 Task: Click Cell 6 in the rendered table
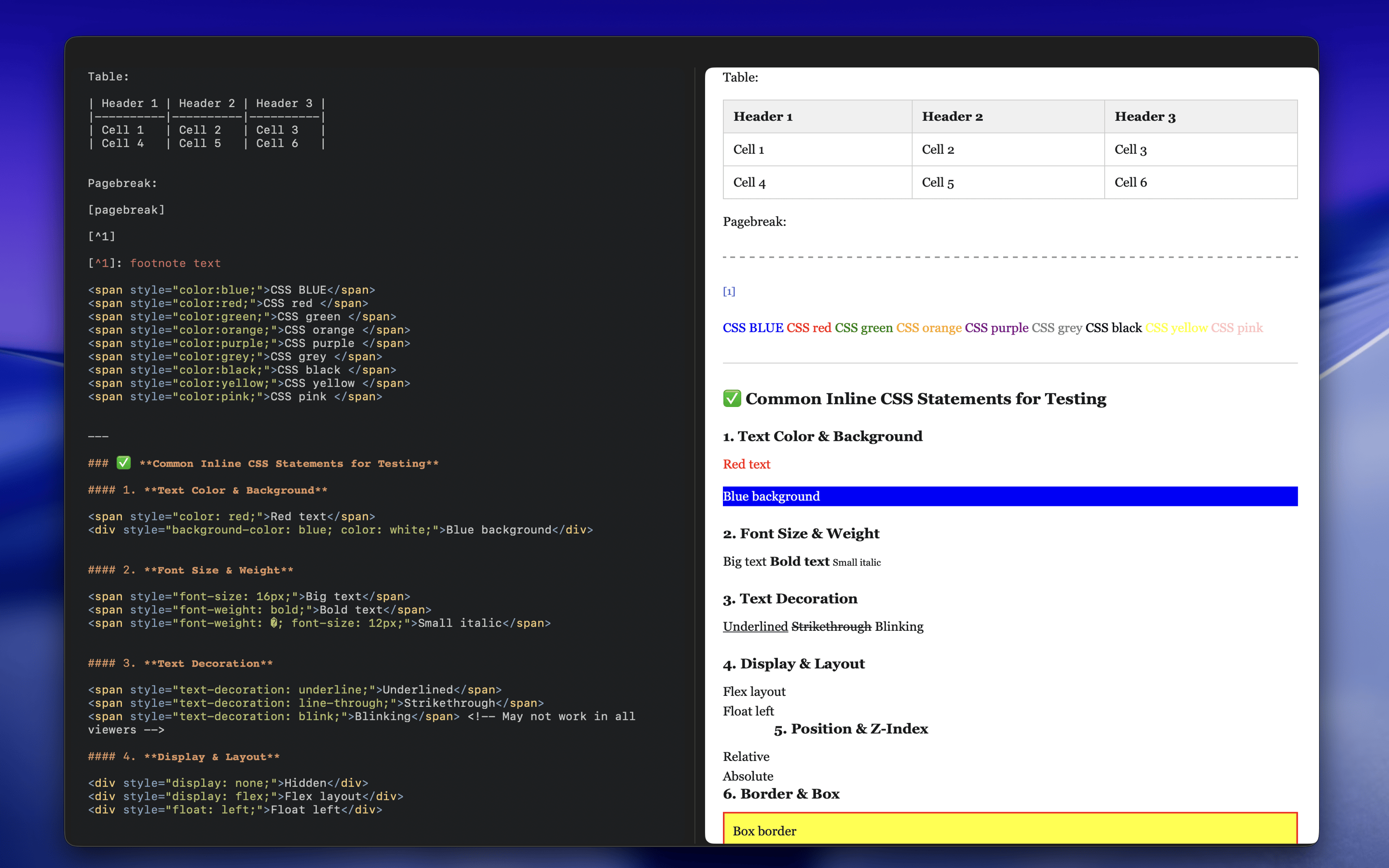point(1130,183)
